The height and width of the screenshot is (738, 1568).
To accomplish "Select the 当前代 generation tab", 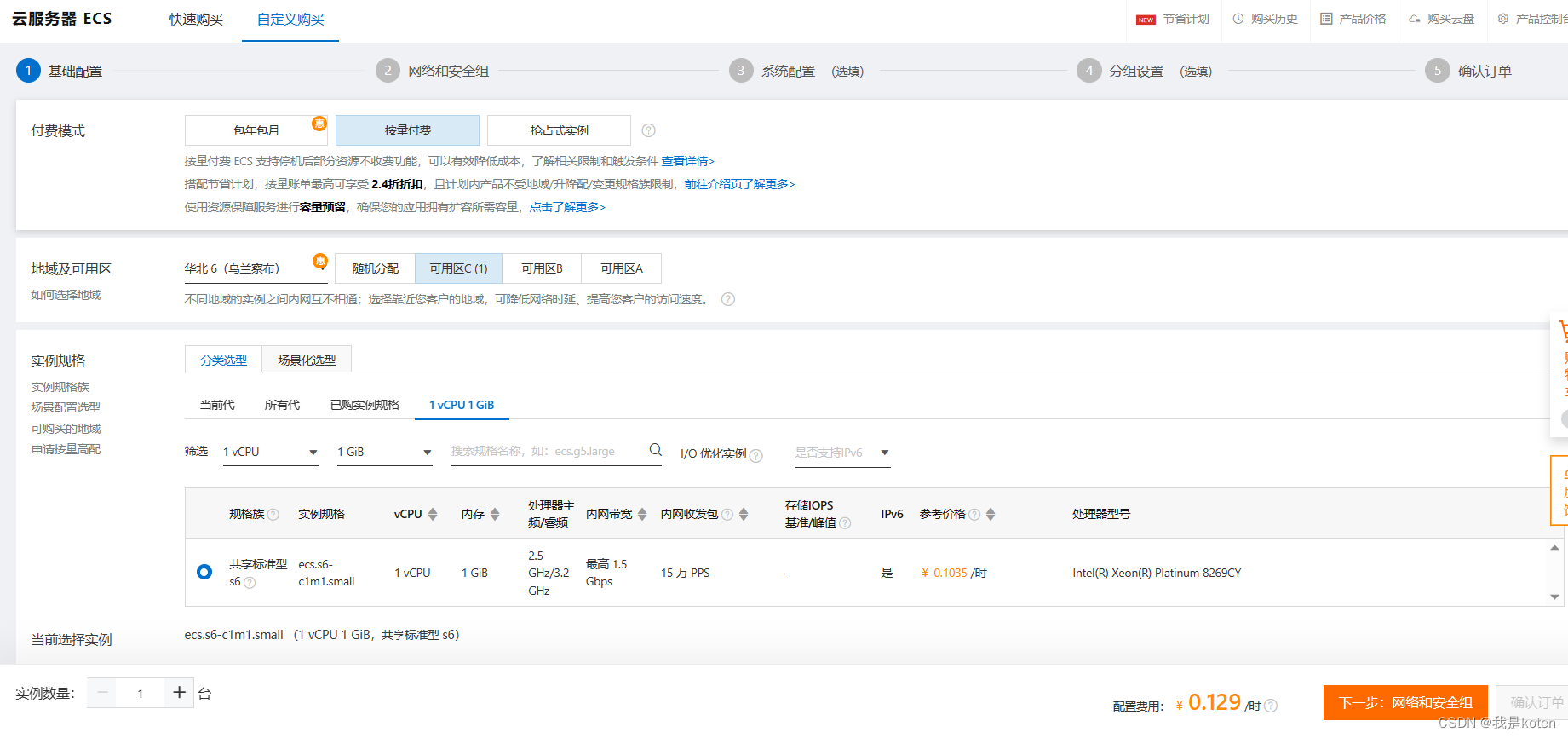I will pos(217,405).
